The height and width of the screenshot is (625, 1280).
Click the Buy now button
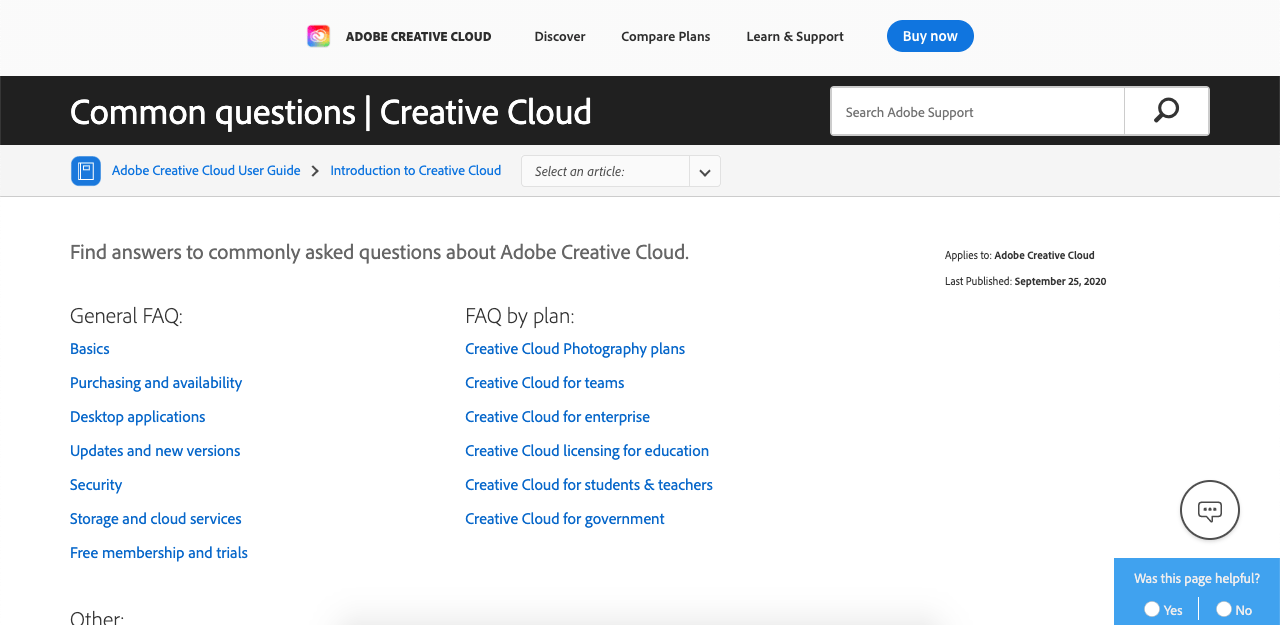click(930, 36)
